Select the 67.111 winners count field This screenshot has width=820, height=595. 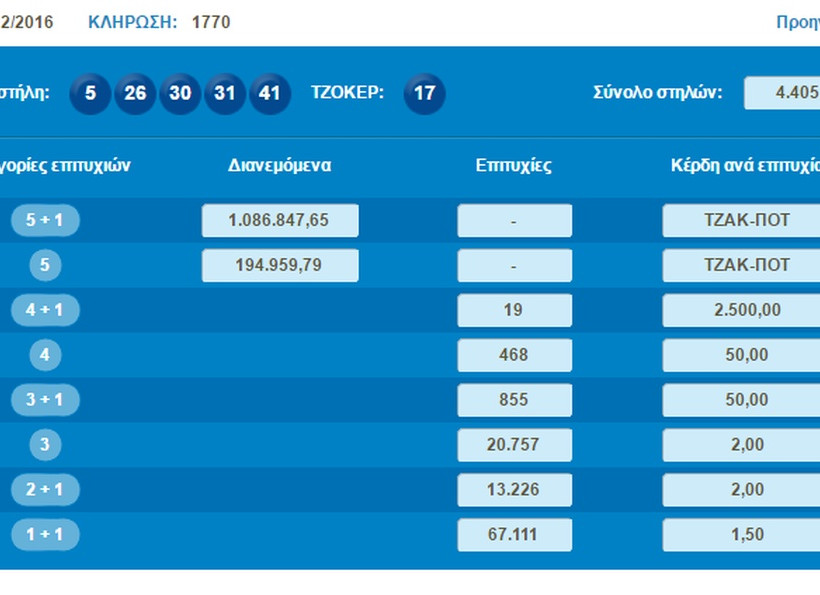(514, 535)
